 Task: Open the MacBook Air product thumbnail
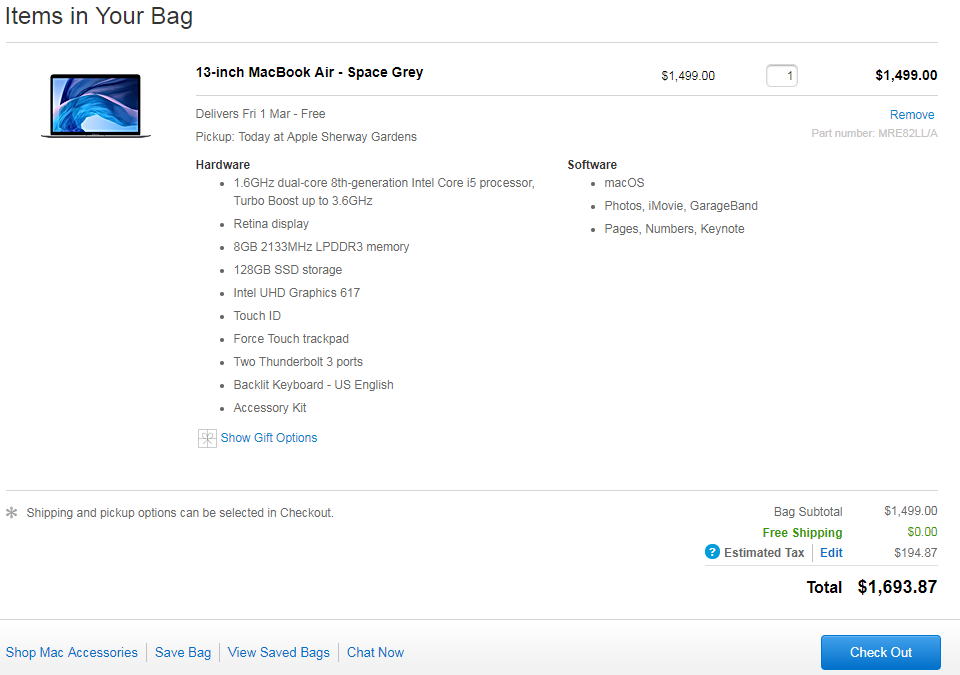tap(96, 104)
